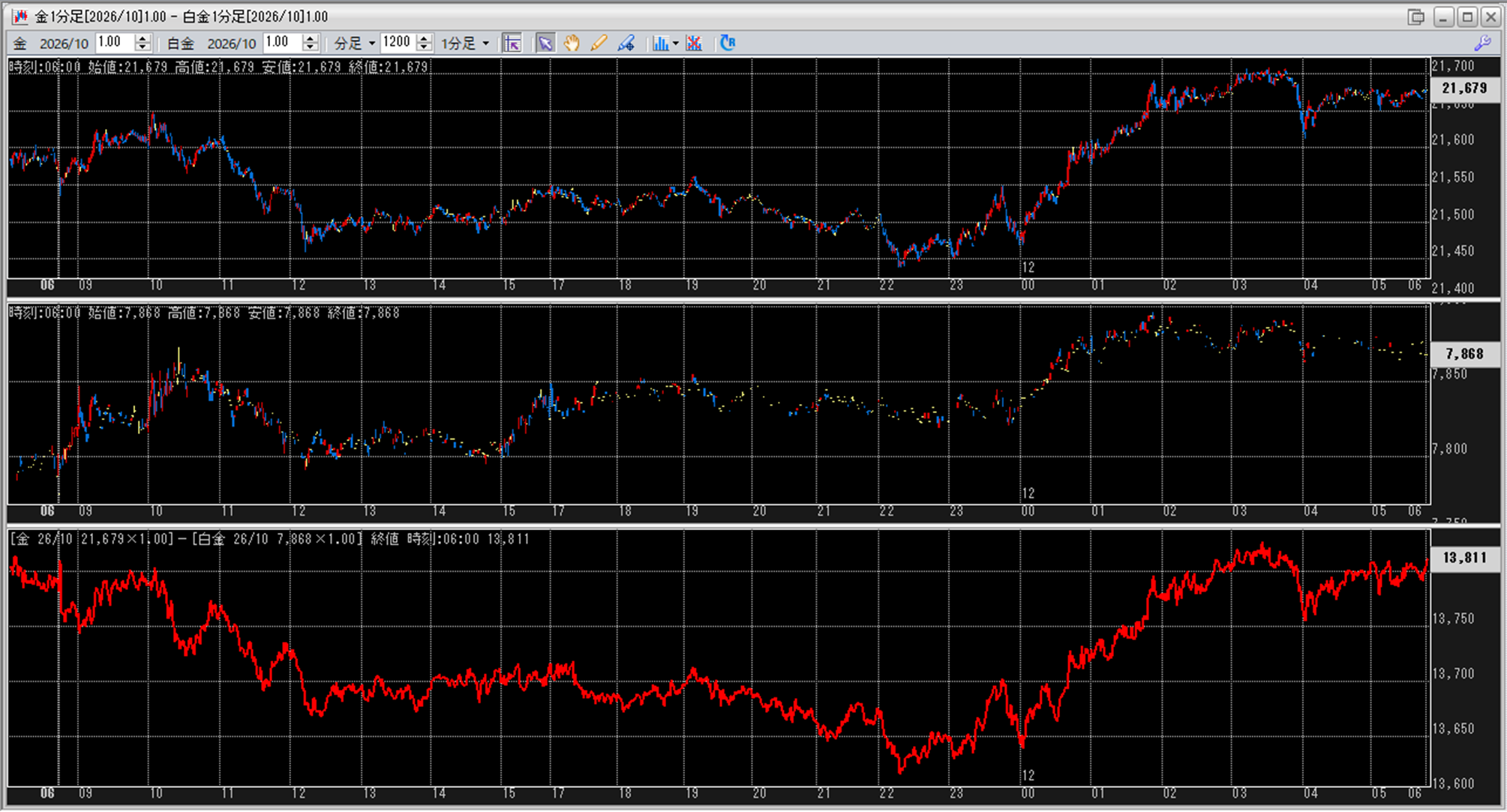The width and height of the screenshot is (1507, 812).
Task: Open the 分足 chart type dropdown
Action: point(371,43)
